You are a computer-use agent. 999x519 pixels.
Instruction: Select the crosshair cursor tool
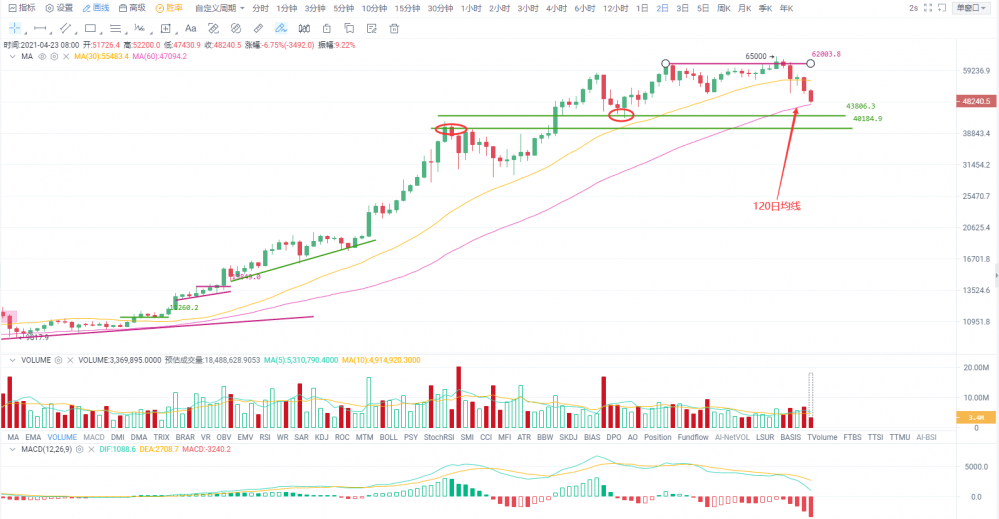[15, 29]
